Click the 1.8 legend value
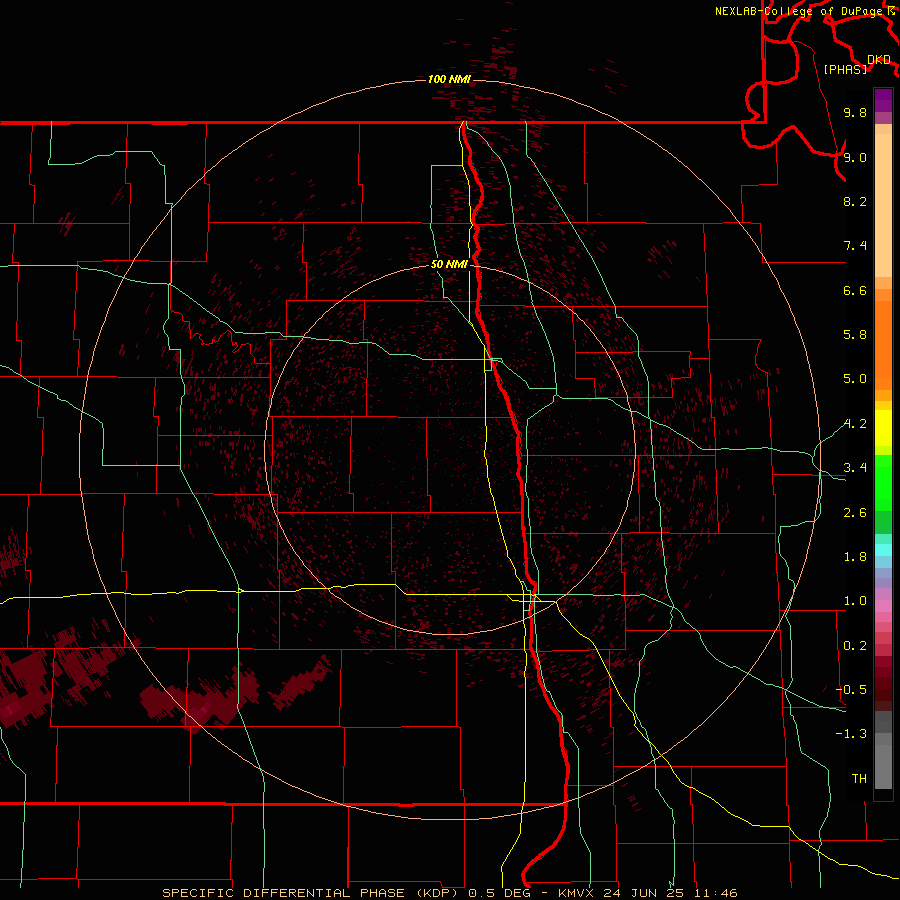 (x=855, y=557)
